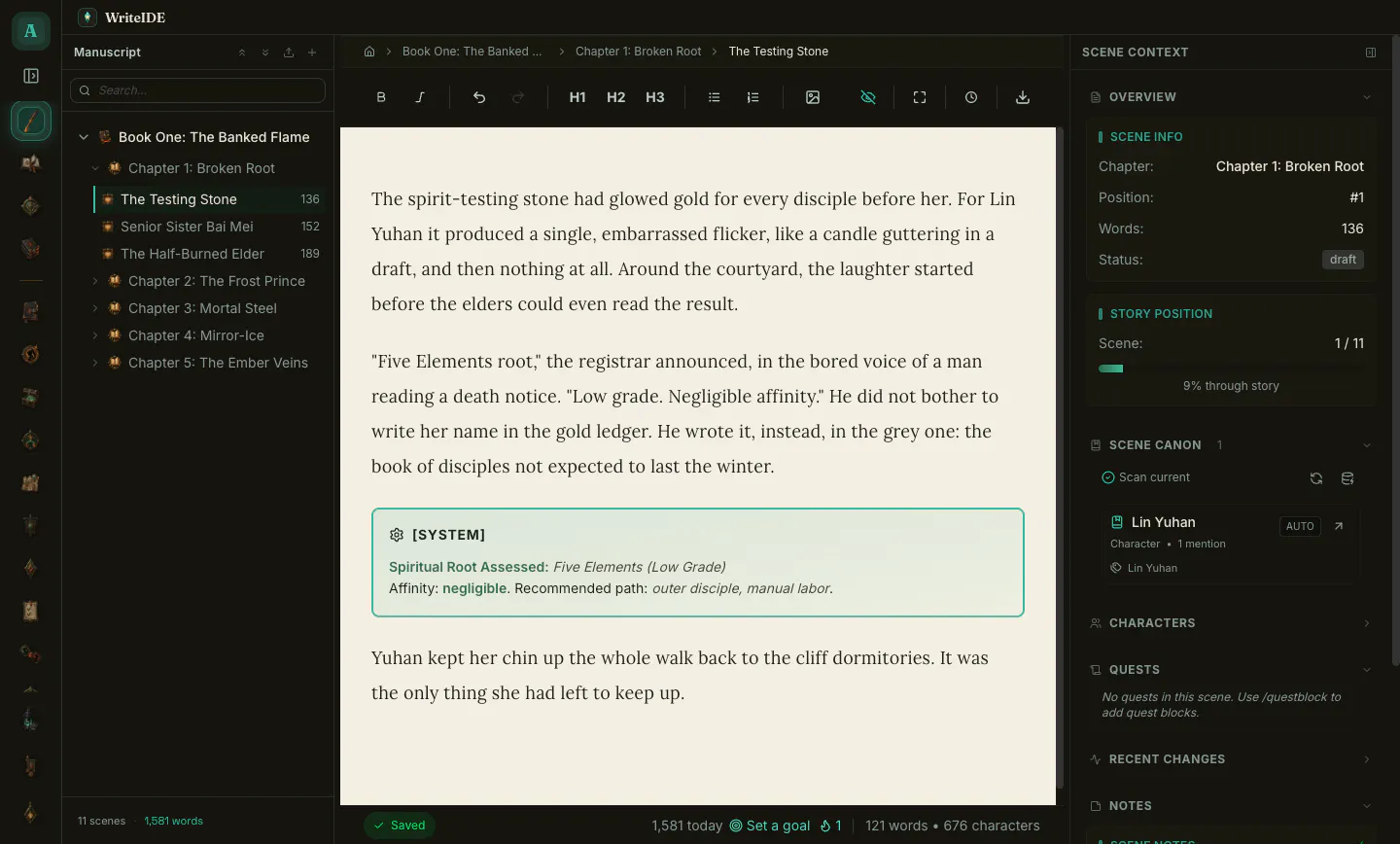1400x844 pixels.
Task: Collapse the Book One: The Banked Flame node
Action: pyautogui.click(x=84, y=137)
